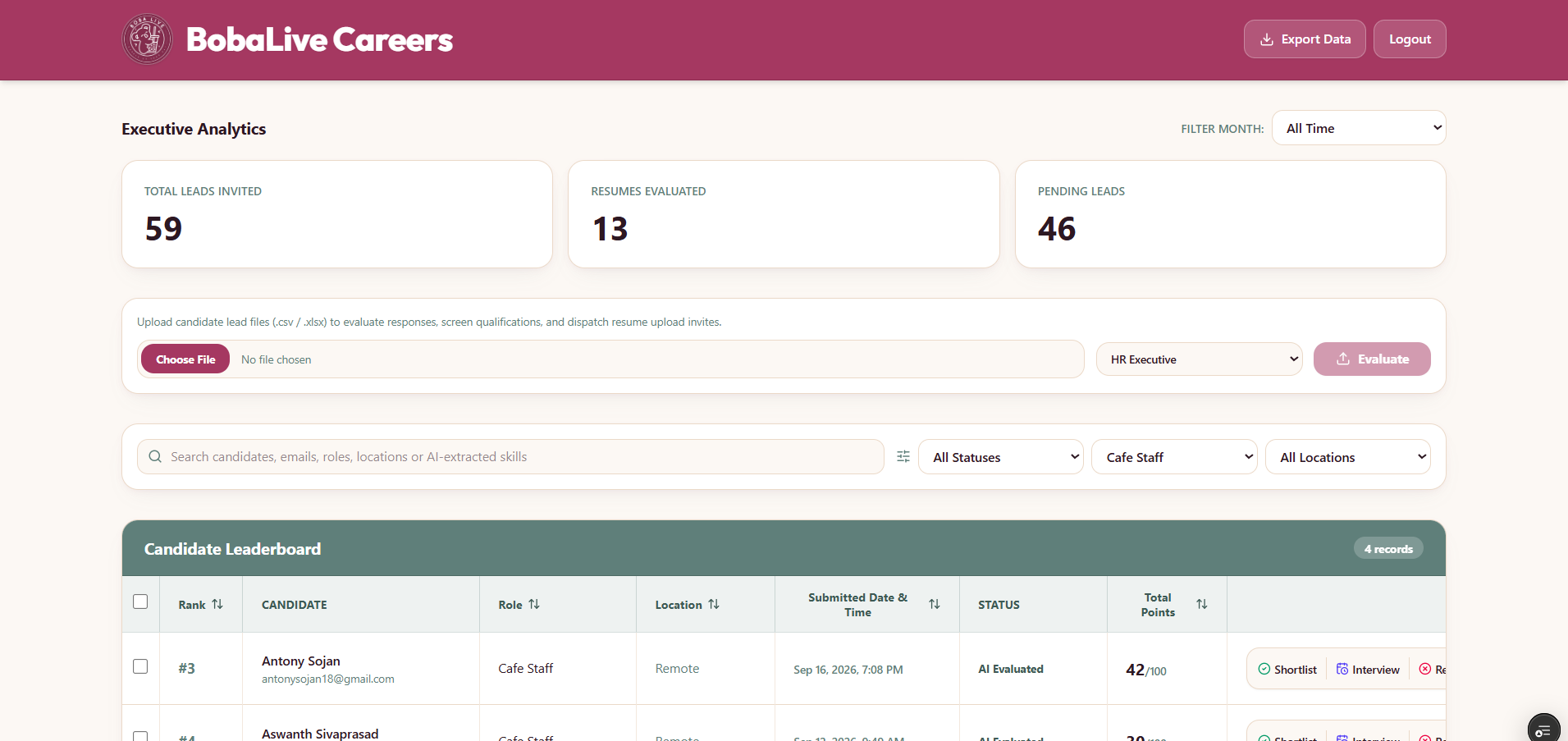
Task: Click the BobaLive logo emblem
Action: point(147,39)
